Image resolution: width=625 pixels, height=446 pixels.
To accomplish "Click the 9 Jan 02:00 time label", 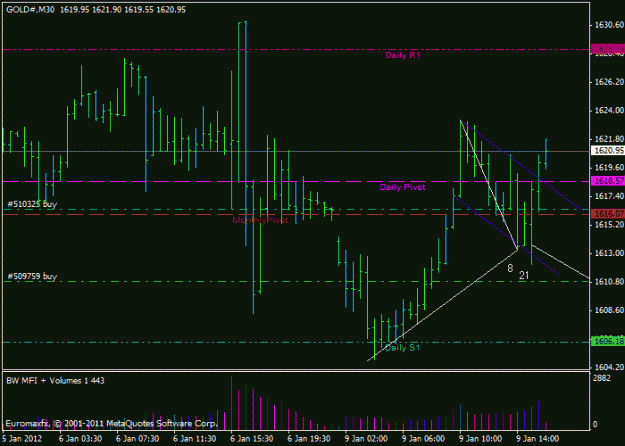I will click(x=366, y=439).
